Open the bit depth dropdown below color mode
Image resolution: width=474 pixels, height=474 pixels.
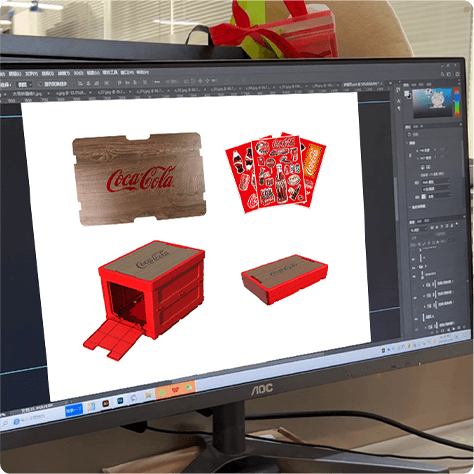click(436, 189)
